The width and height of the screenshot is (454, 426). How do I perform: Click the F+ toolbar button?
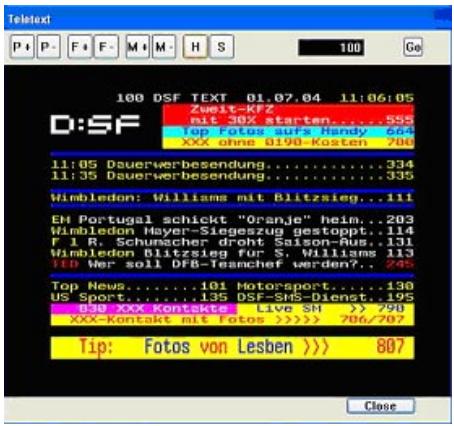pos(80,47)
